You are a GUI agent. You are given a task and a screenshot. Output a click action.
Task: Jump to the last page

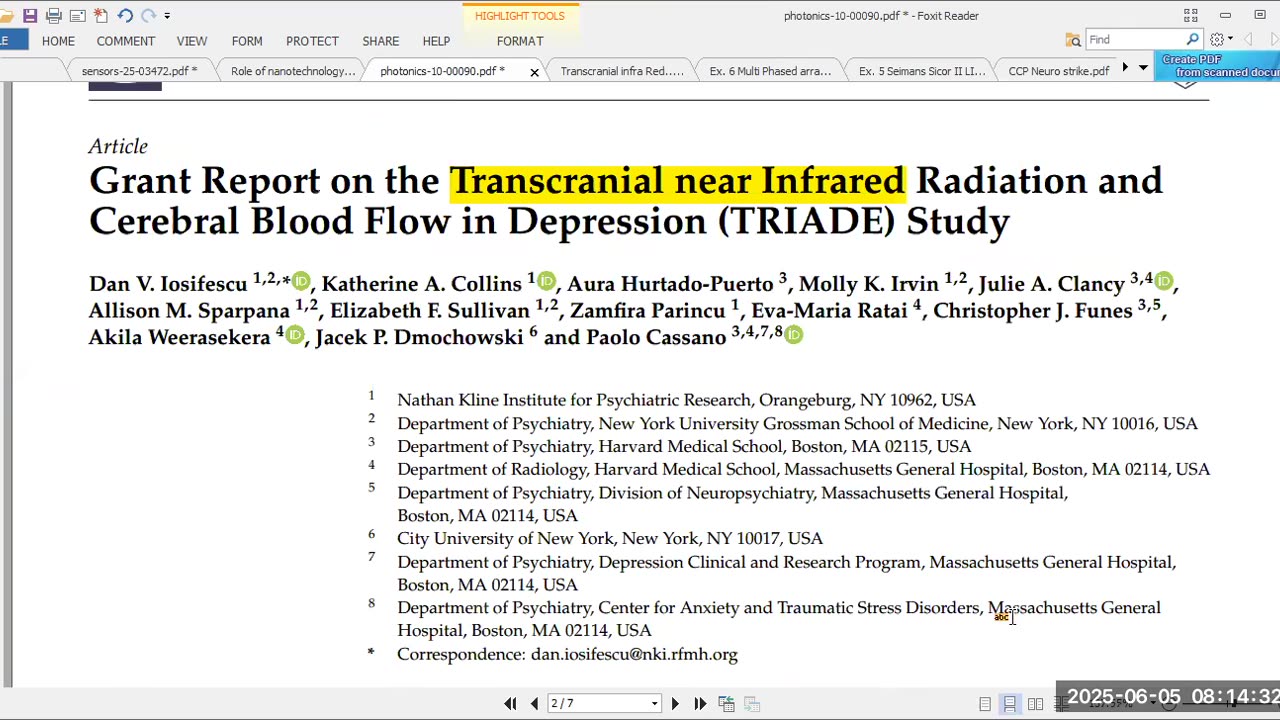(700, 704)
